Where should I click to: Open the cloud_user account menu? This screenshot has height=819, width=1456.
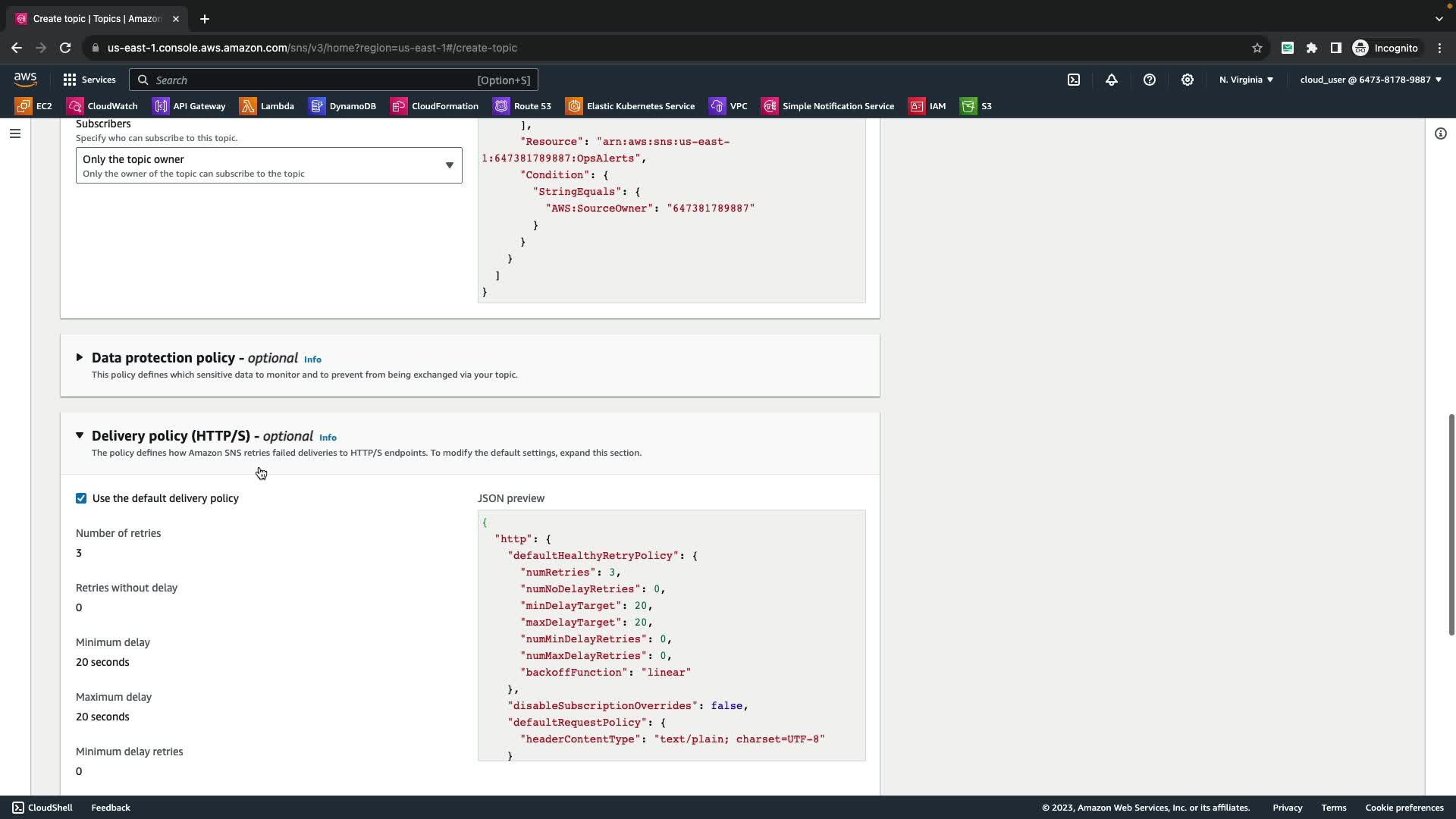point(1370,80)
